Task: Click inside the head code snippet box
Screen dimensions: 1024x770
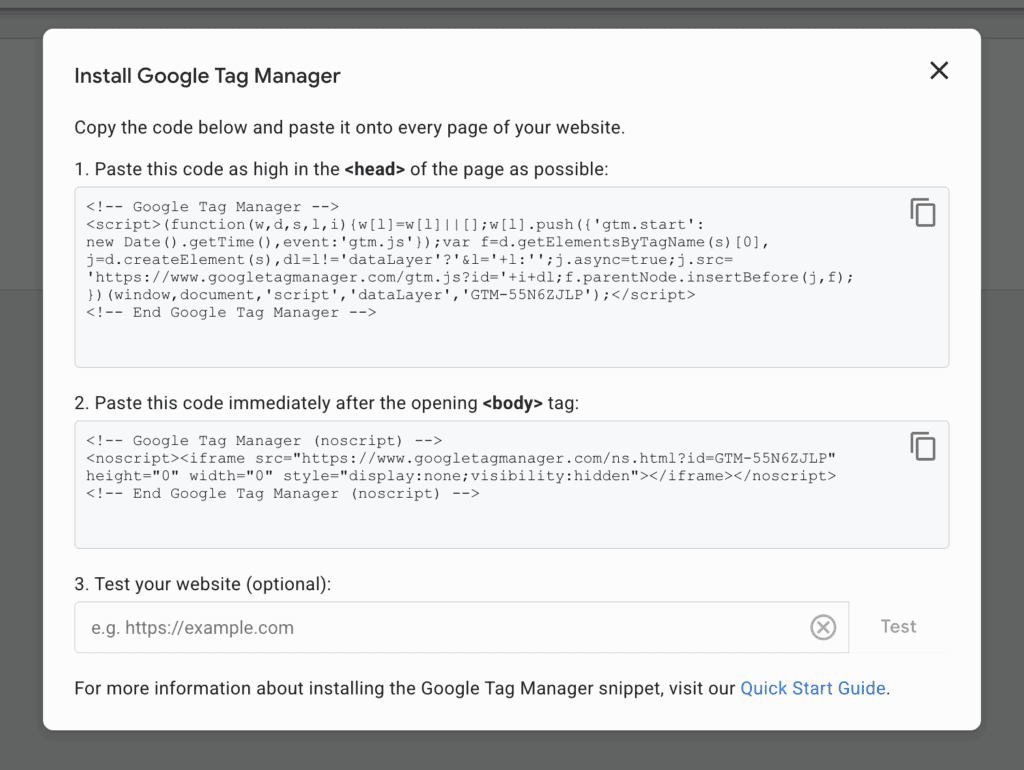Action: pyautogui.click(x=511, y=277)
